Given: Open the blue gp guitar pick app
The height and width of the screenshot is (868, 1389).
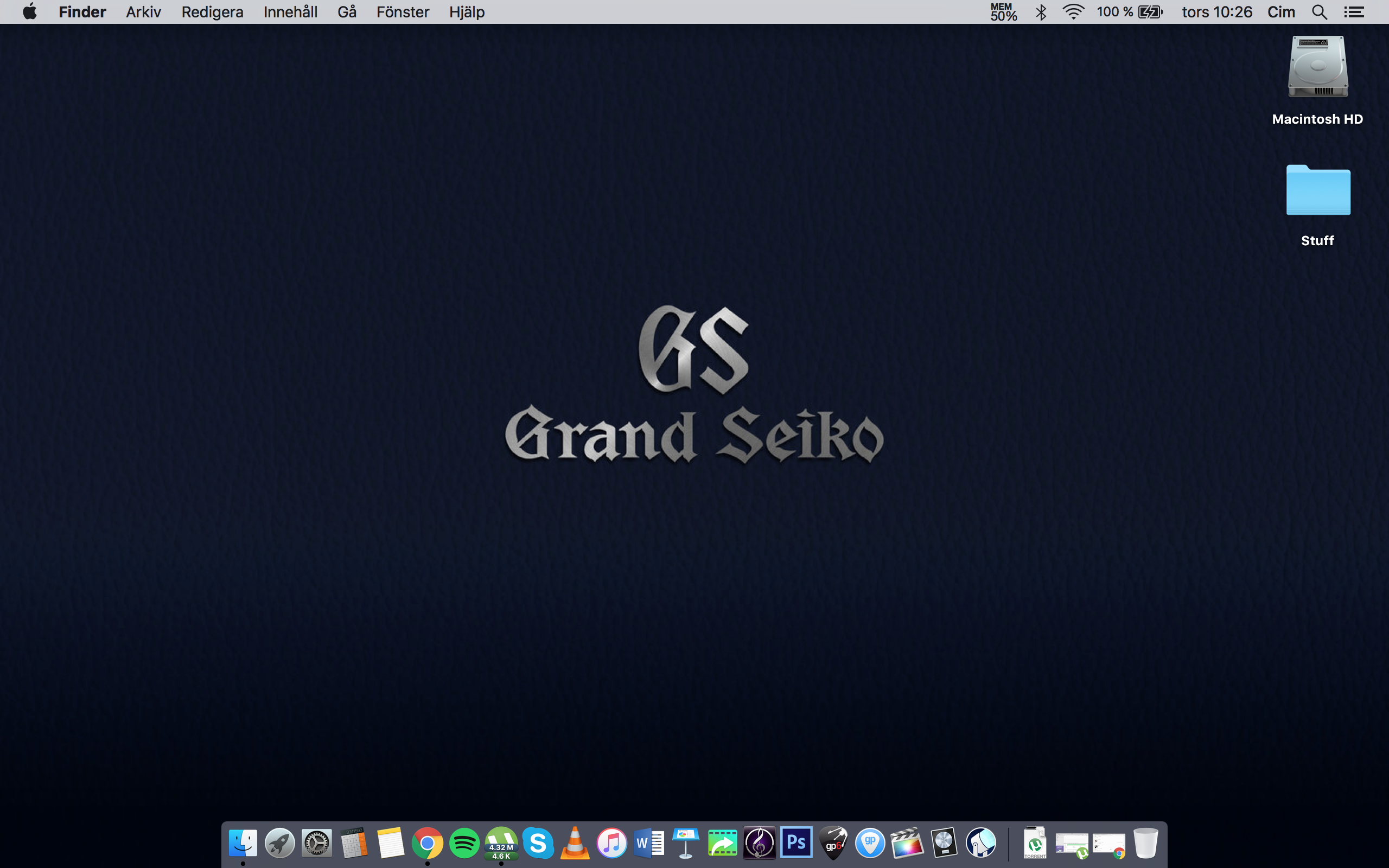Looking at the screenshot, I should tap(870, 843).
